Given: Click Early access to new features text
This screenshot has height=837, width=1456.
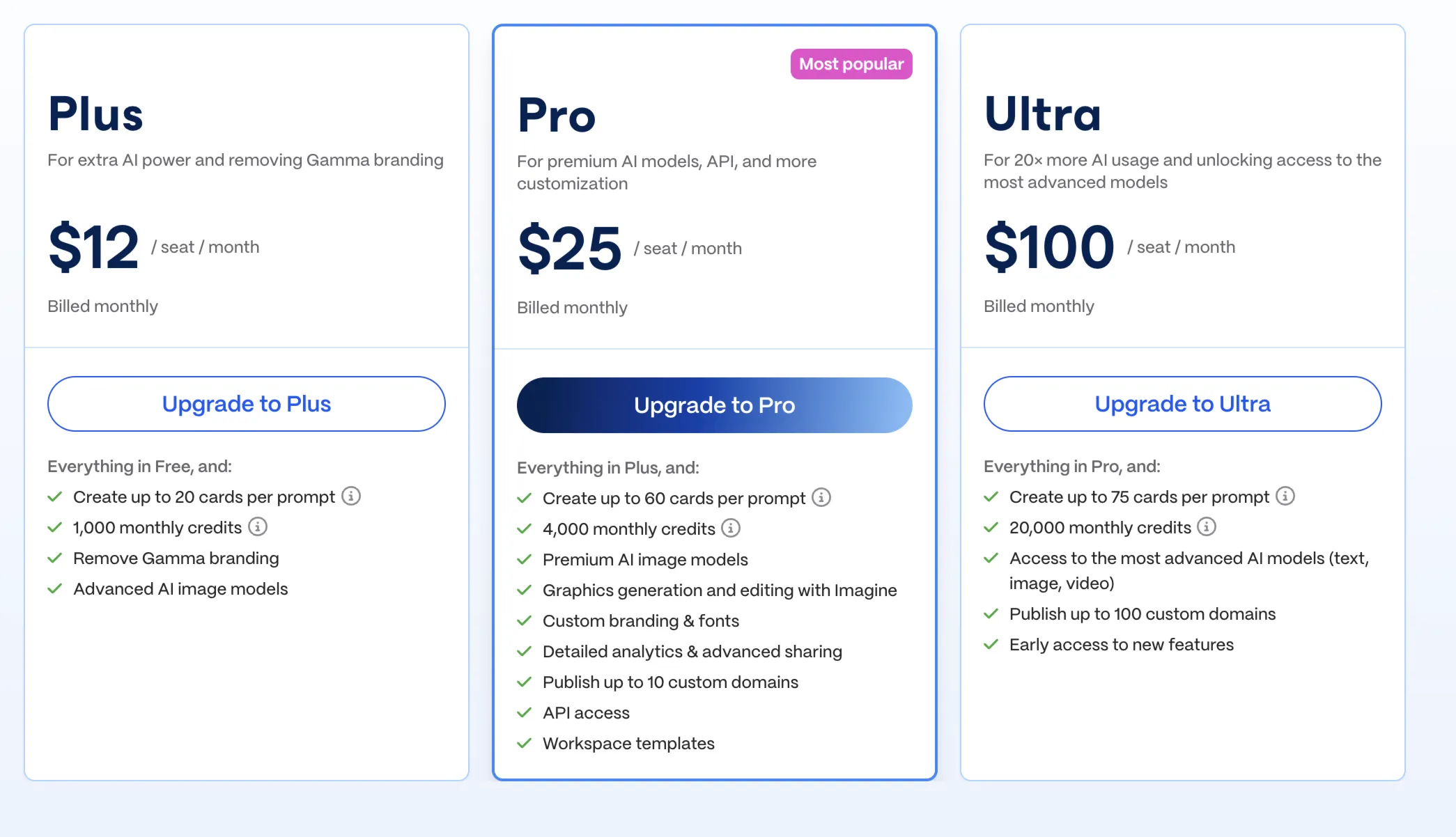Looking at the screenshot, I should 1121,645.
